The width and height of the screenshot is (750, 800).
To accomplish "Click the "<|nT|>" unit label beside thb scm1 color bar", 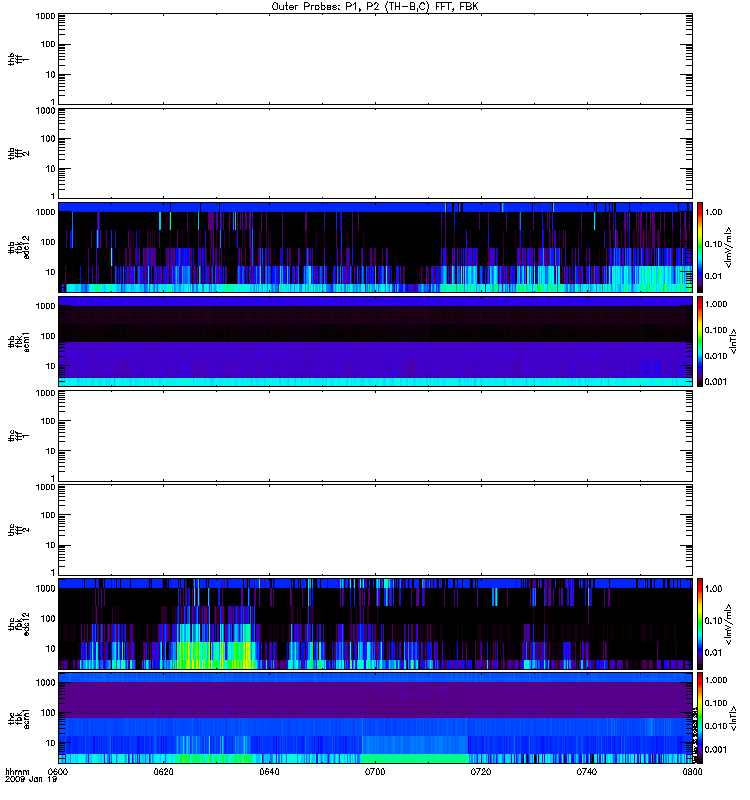I will [733, 341].
